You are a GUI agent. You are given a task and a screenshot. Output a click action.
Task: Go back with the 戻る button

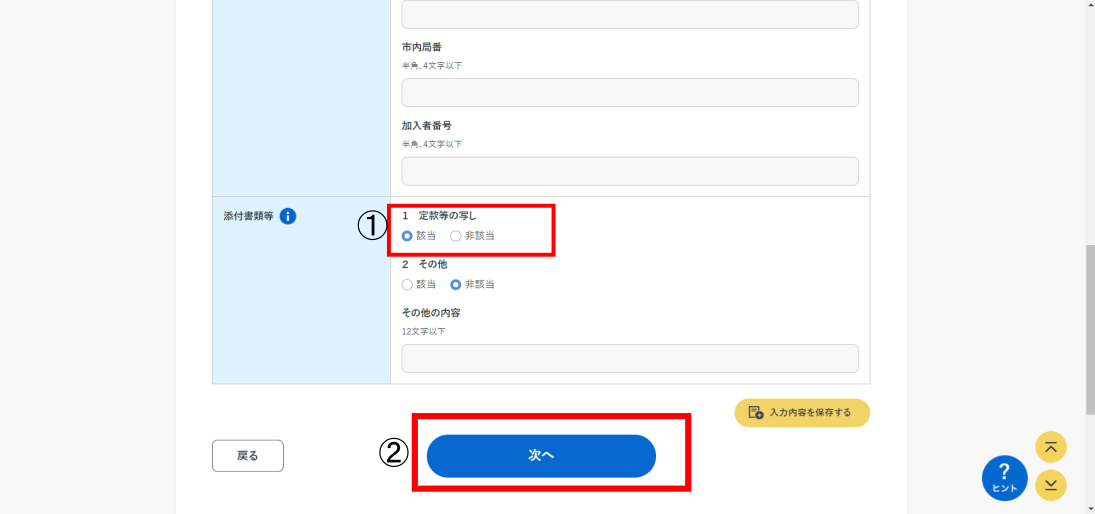coord(248,456)
